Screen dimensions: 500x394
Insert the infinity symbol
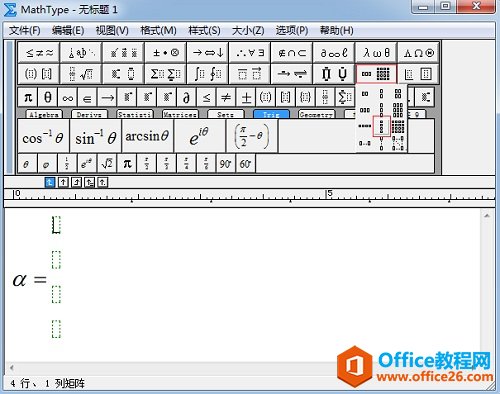click(x=67, y=98)
